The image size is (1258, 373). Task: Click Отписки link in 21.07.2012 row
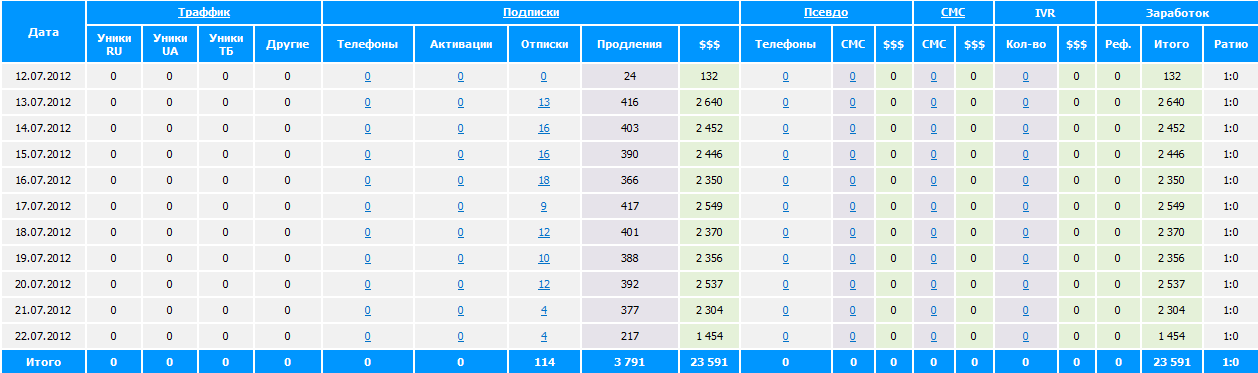(x=544, y=310)
